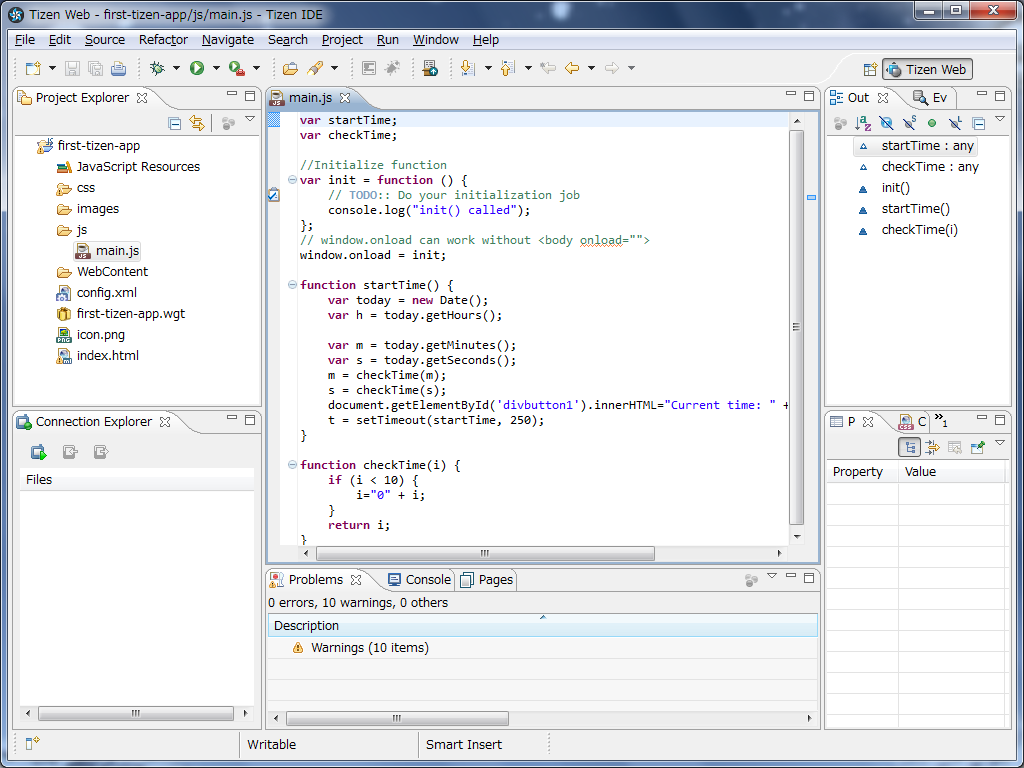Toggle Hide Non-Public Members green dot
The width and height of the screenshot is (1024, 768).
(932, 123)
